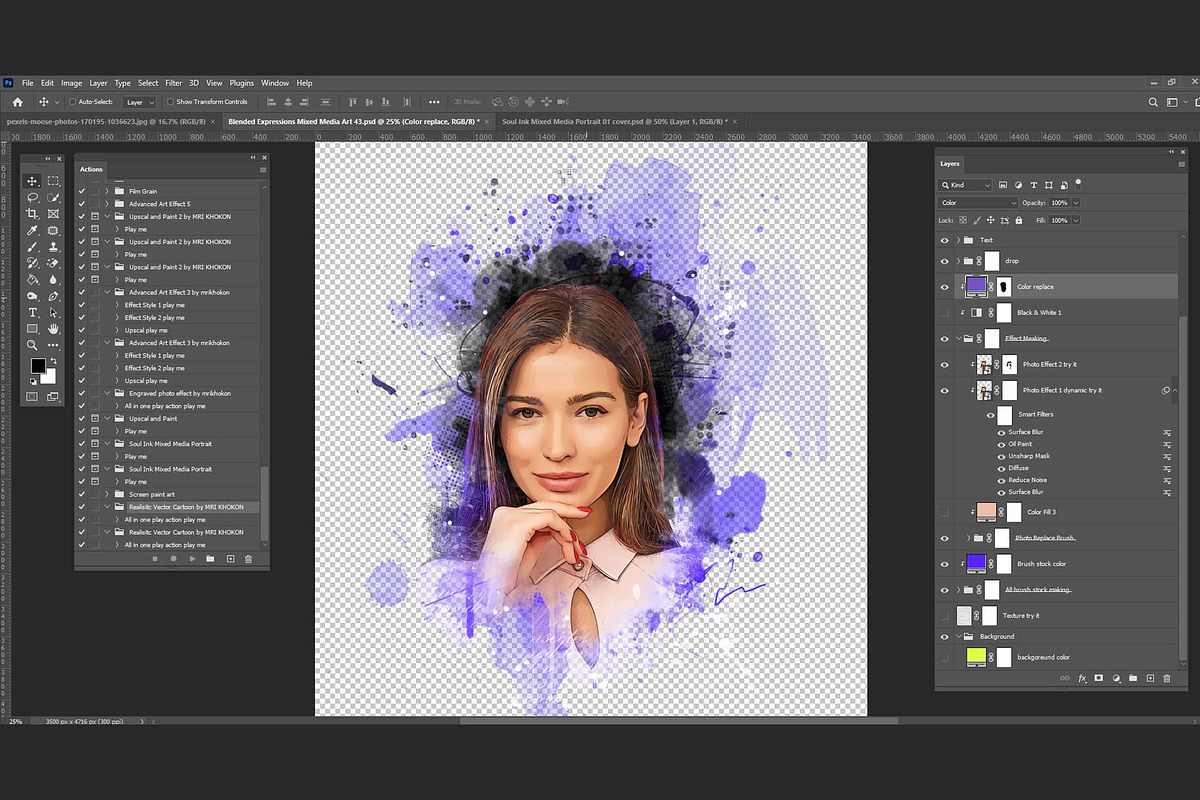Screen dimensions: 1200x800
Task: Select the Crop tool
Action: point(32,214)
